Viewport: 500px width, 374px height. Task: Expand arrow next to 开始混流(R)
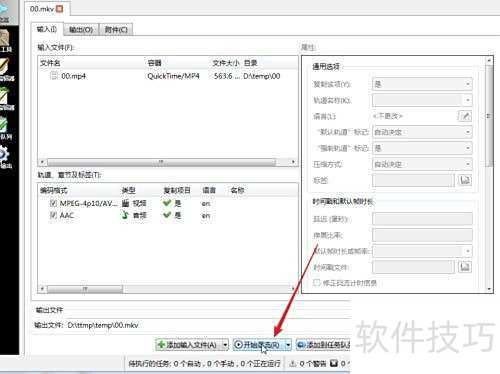pyautogui.click(x=288, y=345)
